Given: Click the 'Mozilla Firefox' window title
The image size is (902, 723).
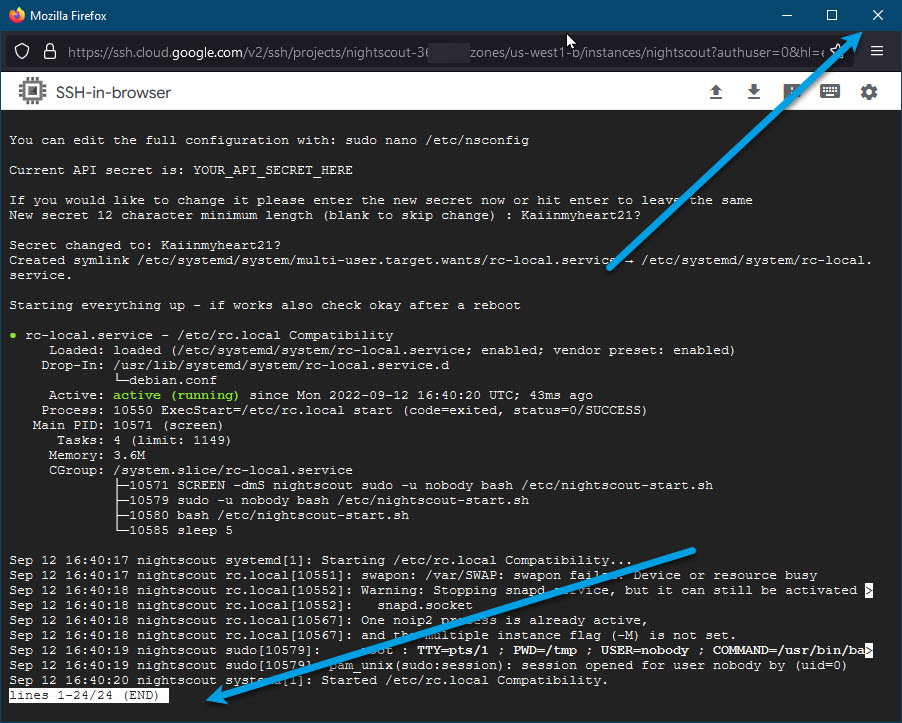Looking at the screenshot, I should (68, 16).
